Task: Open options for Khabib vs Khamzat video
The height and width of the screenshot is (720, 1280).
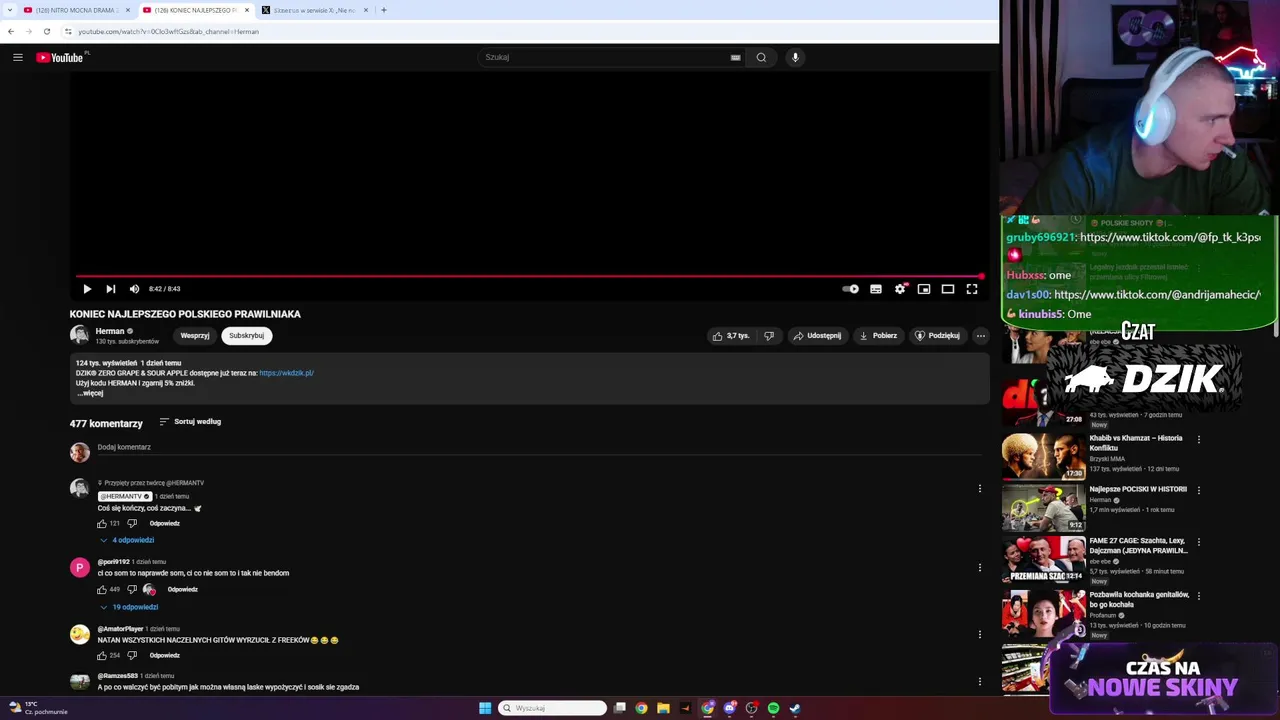Action: [1199, 439]
